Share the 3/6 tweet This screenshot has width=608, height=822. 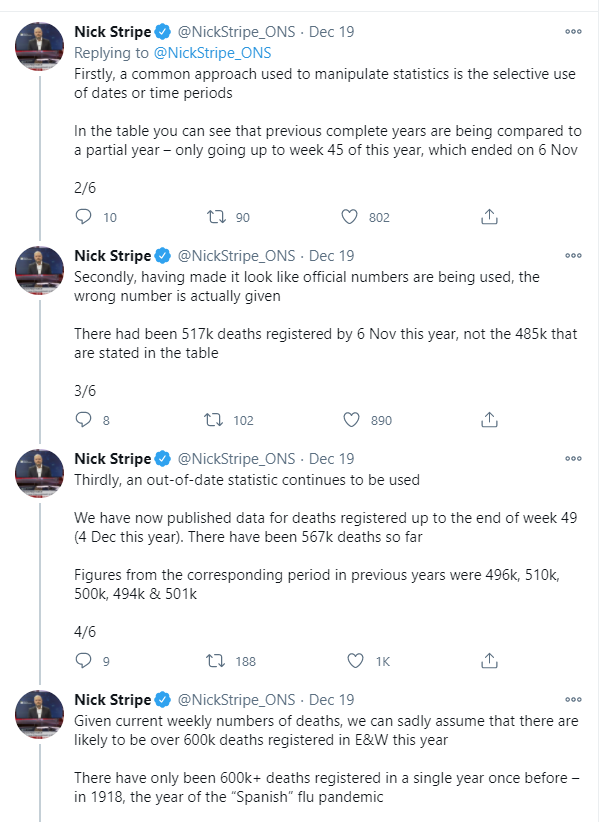click(490, 420)
